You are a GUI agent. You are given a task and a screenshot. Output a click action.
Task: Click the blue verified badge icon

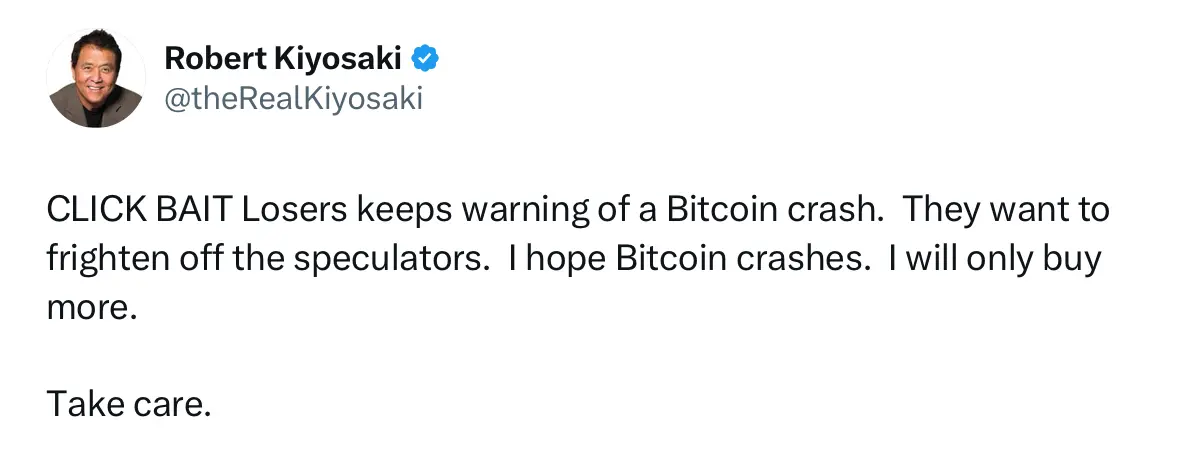coord(427,59)
